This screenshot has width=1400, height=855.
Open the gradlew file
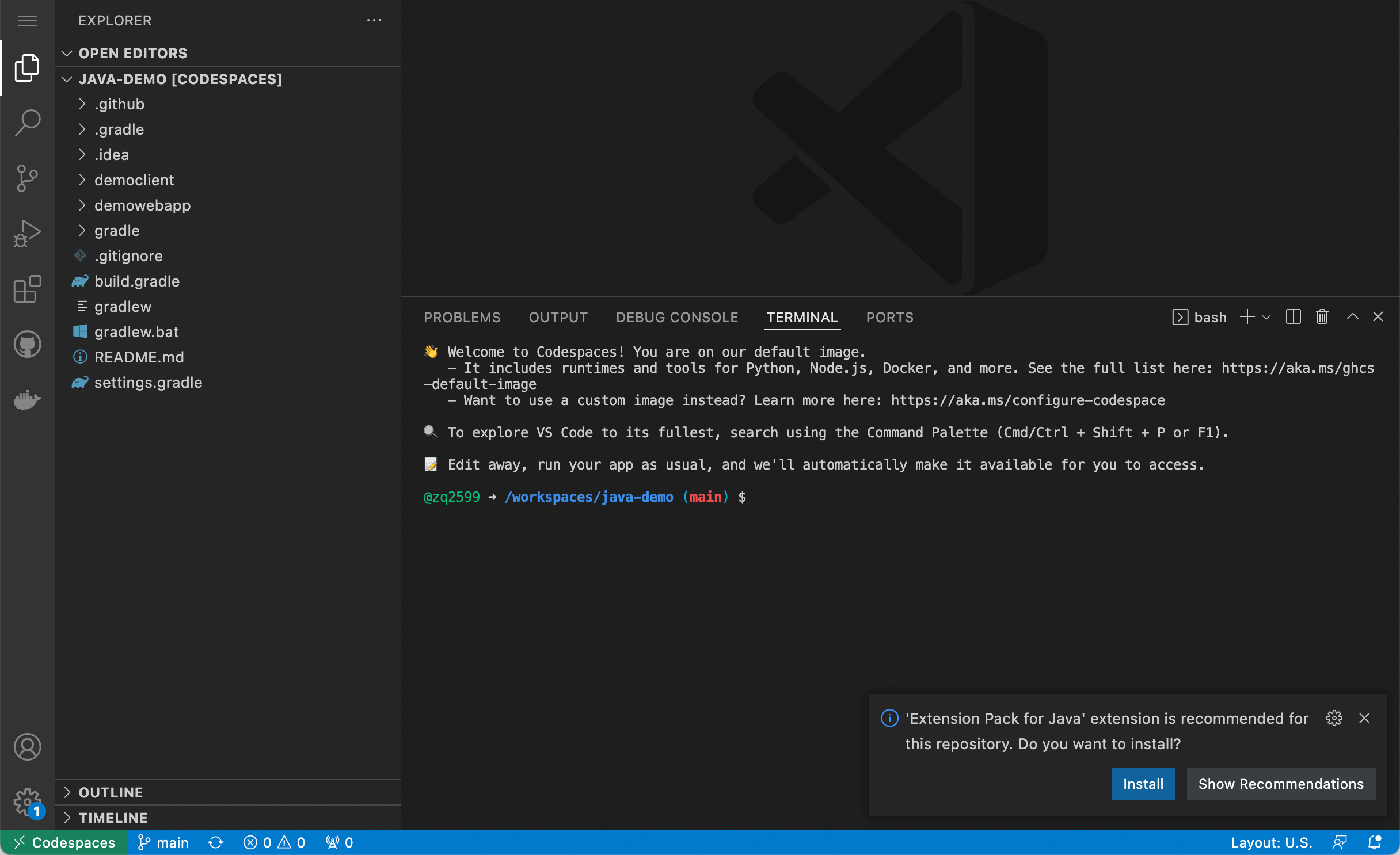[x=228, y=307]
